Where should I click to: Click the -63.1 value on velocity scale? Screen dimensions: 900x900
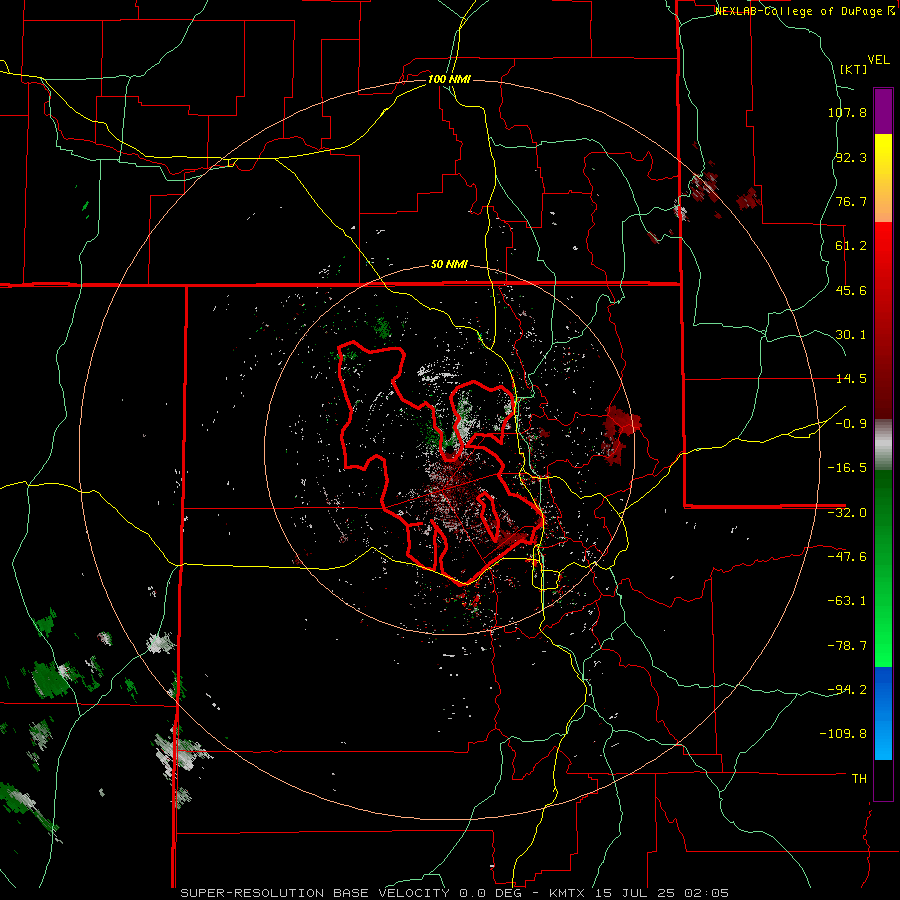[847, 601]
